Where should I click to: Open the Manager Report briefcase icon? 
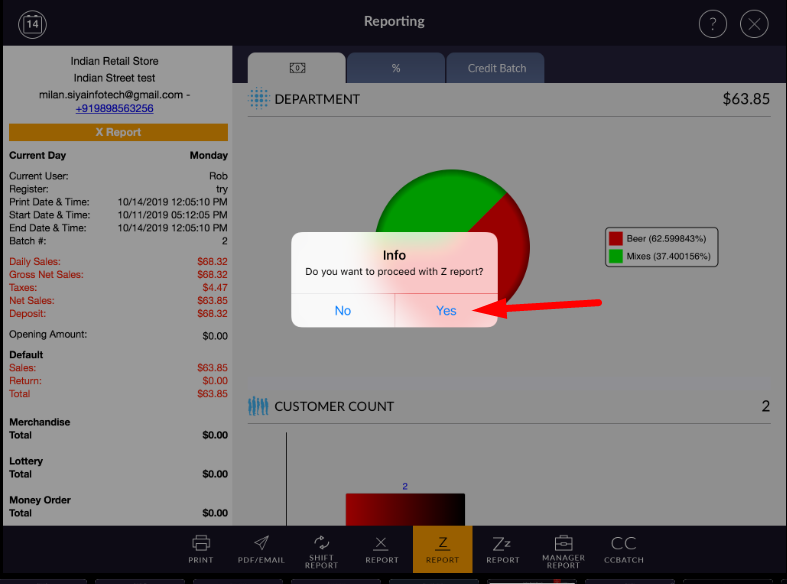(x=563, y=548)
